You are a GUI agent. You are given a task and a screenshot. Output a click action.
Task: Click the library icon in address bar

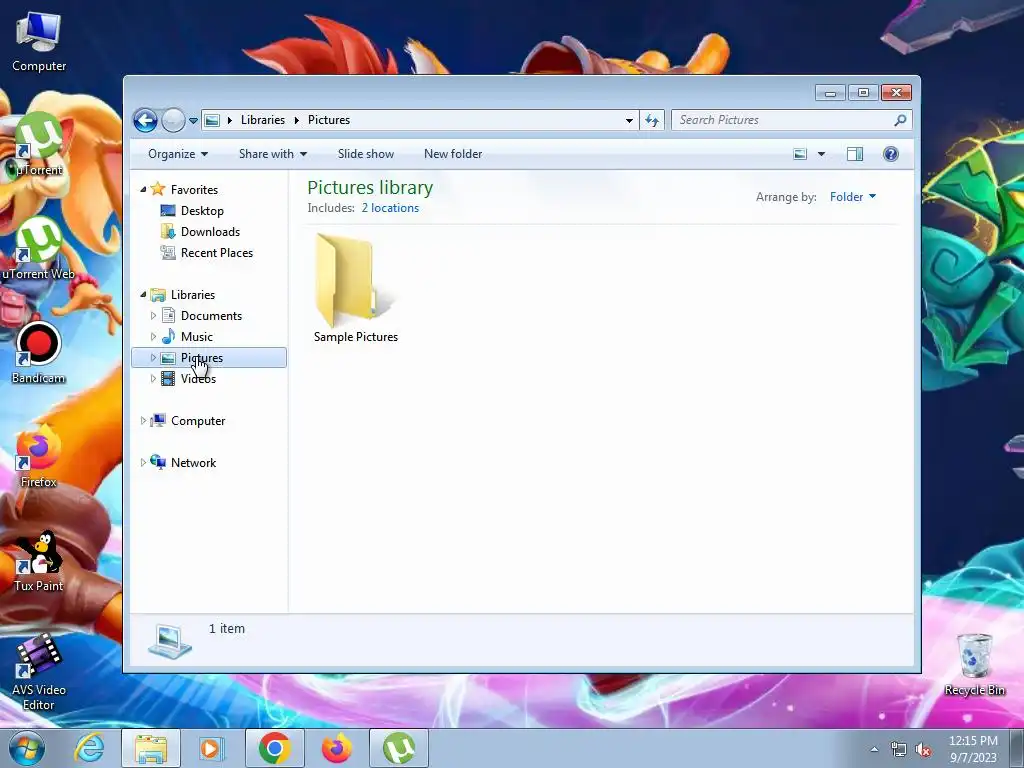tap(212, 120)
